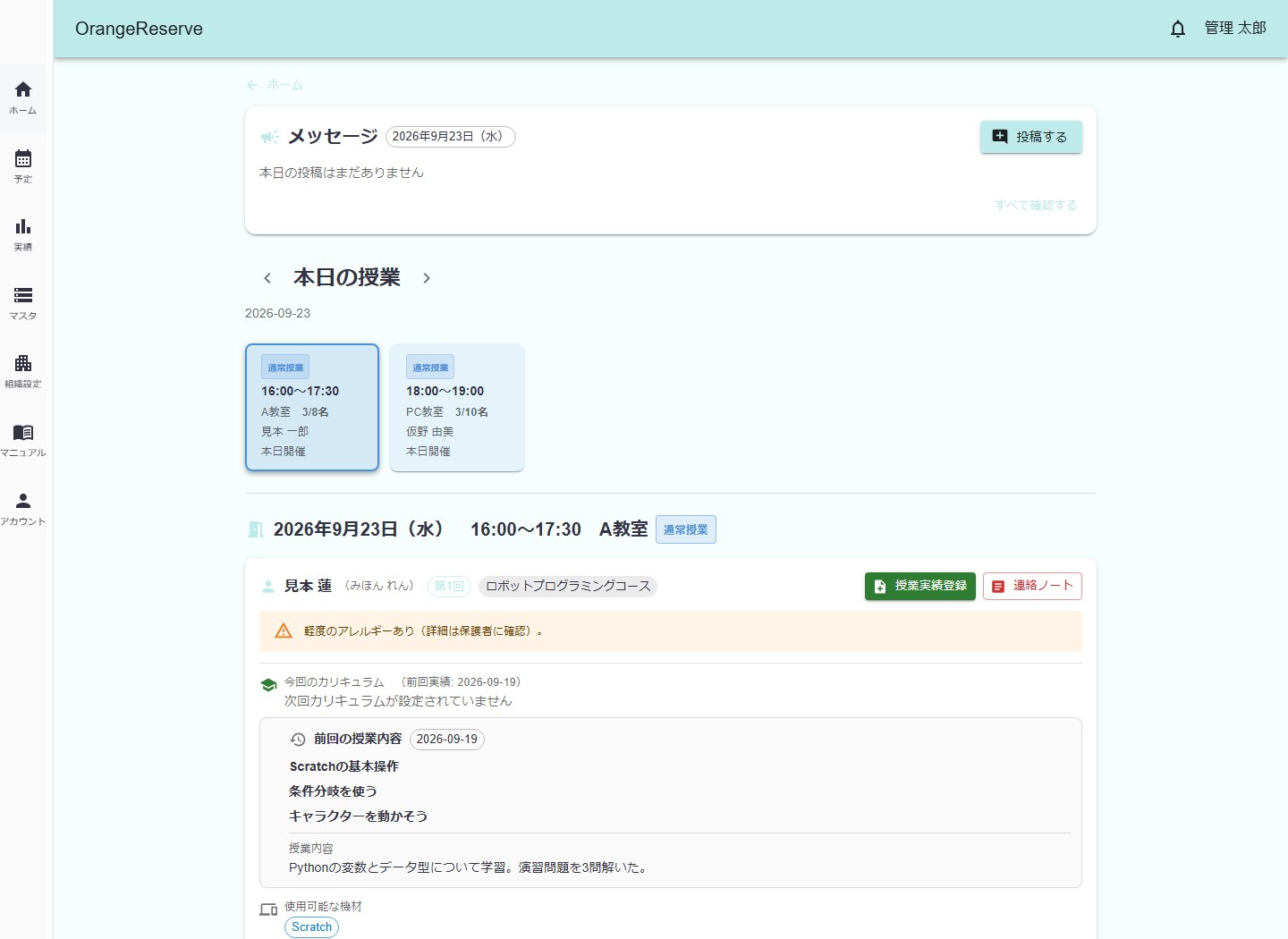Click the ロボットプログラミングコース chip
The image size is (1288, 939).
coord(568,587)
